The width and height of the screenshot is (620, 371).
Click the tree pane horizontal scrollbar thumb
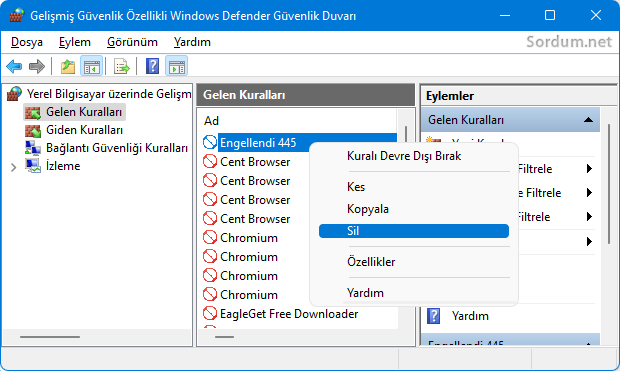(x=50, y=337)
